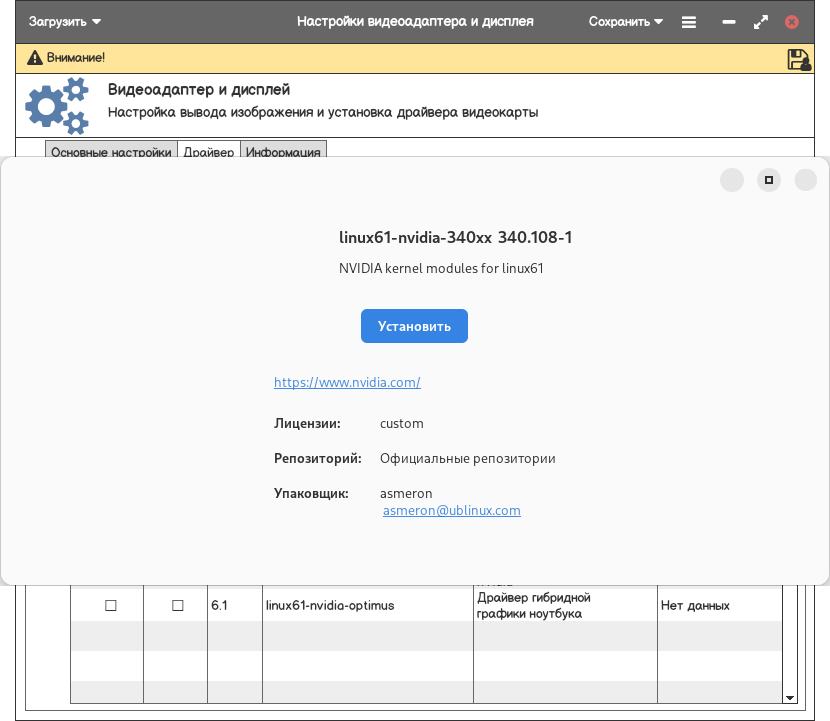Select the 6.1 kernel version cell

point(234,605)
